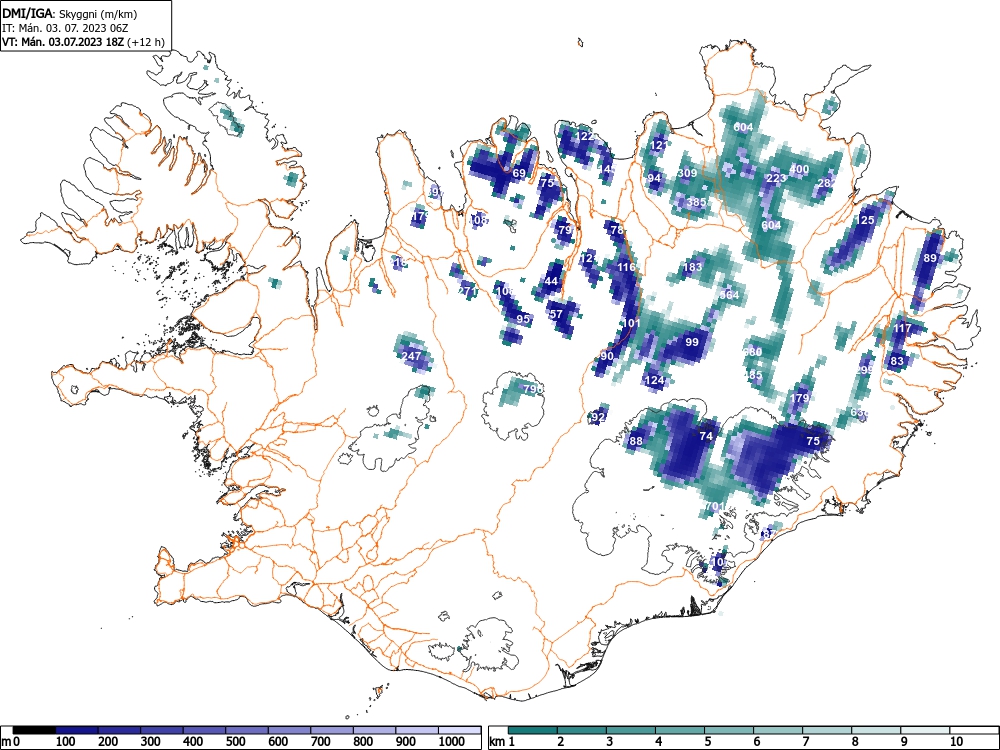The width and height of the screenshot is (1000, 750).
Task: Select the pale lavender 900–1000 m legend swatch
Action: [416, 730]
